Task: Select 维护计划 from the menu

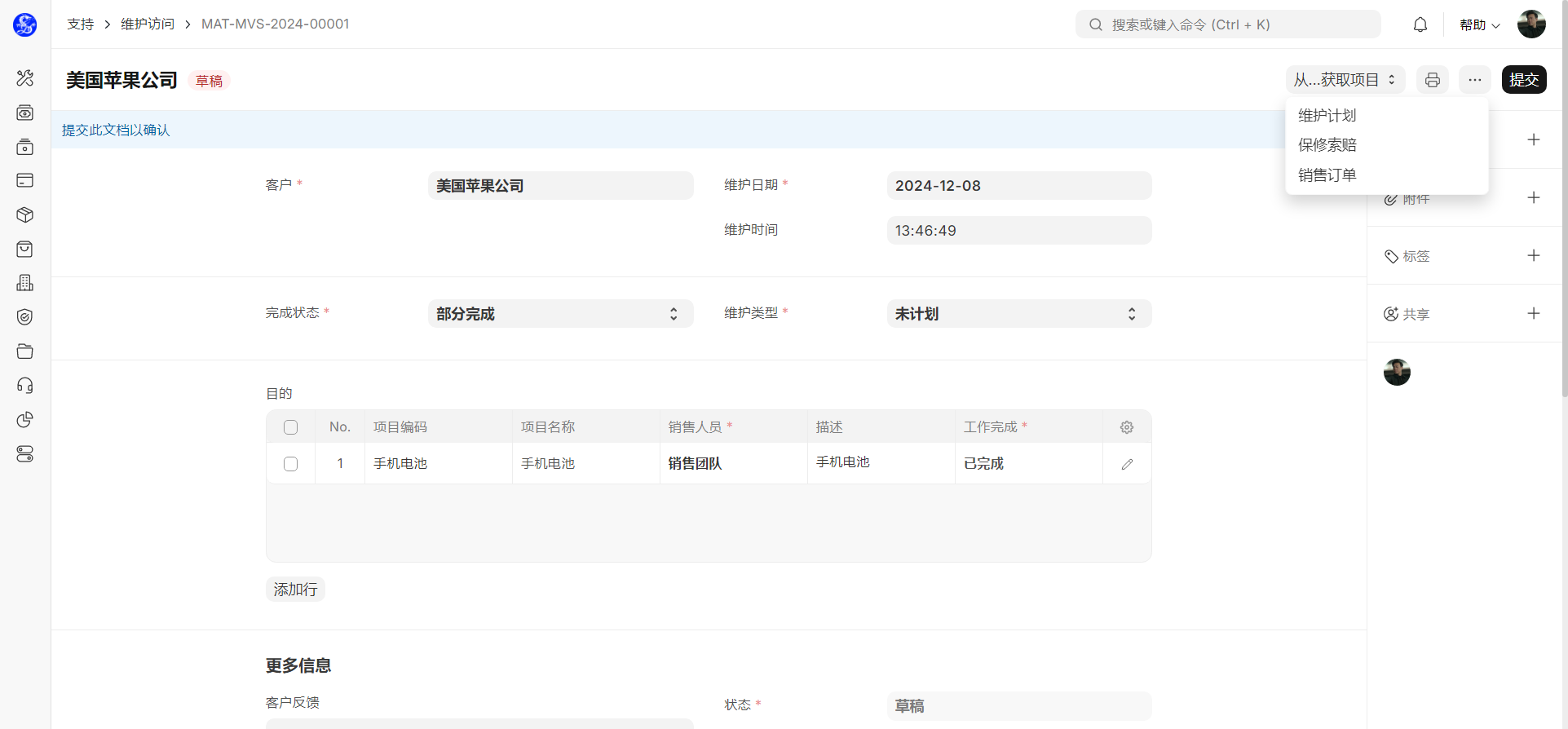Action: [x=1387, y=116]
